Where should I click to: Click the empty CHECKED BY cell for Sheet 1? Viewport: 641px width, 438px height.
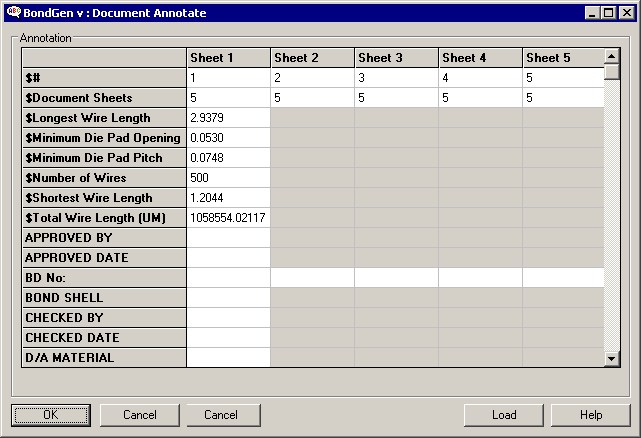pos(229,318)
